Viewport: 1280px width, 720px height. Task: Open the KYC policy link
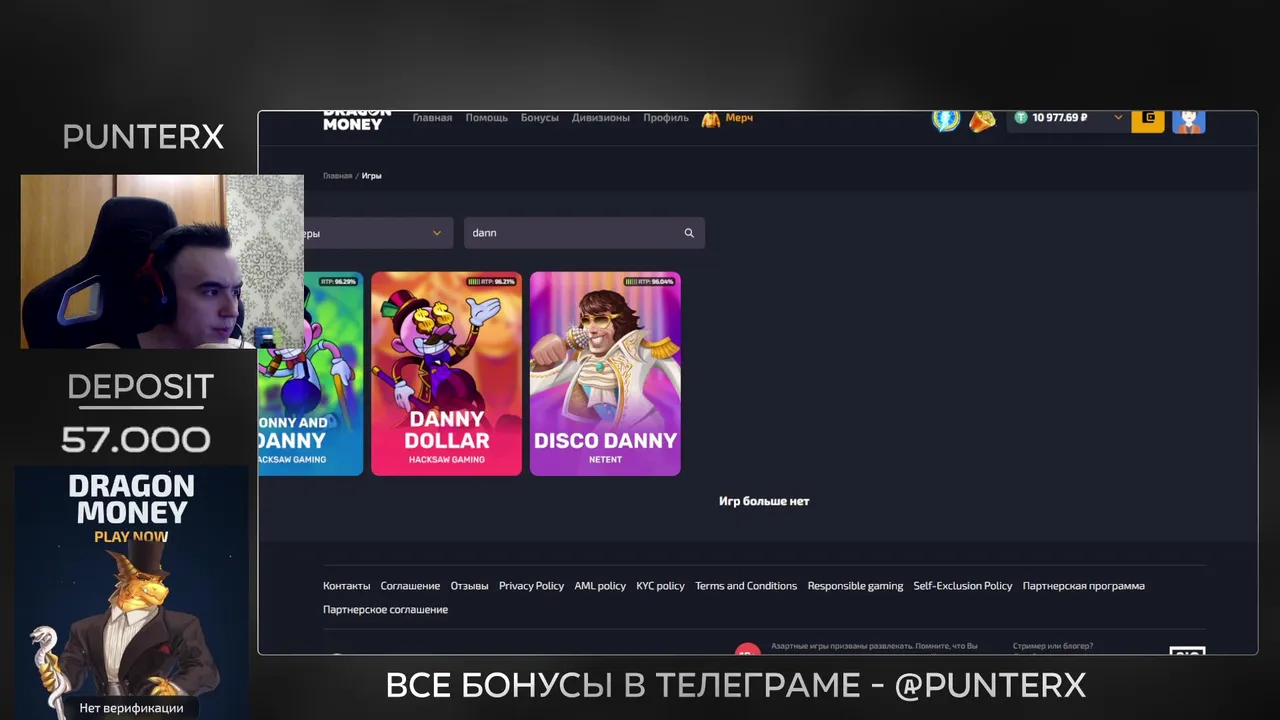(660, 586)
